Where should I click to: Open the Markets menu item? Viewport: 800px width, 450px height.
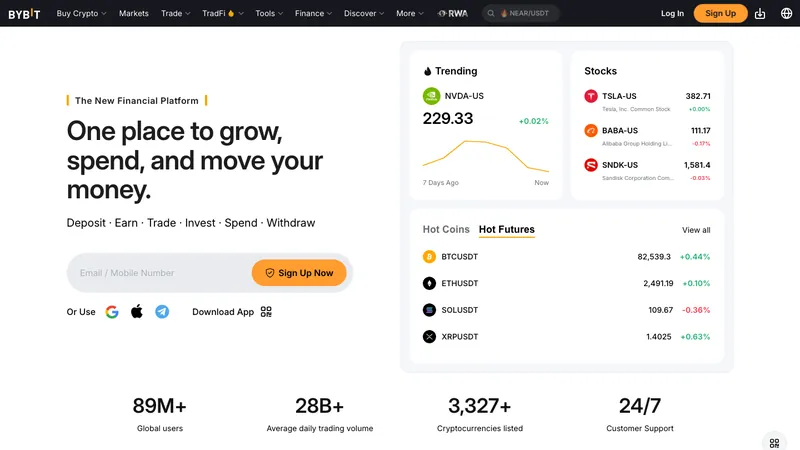coord(134,14)
